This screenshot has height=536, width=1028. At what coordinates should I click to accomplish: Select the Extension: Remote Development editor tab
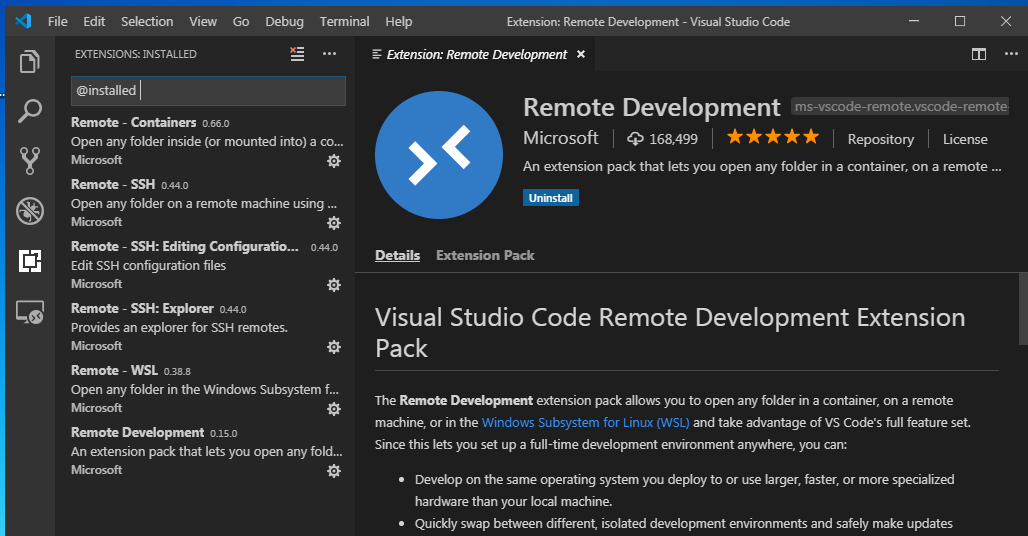point(477,54)
